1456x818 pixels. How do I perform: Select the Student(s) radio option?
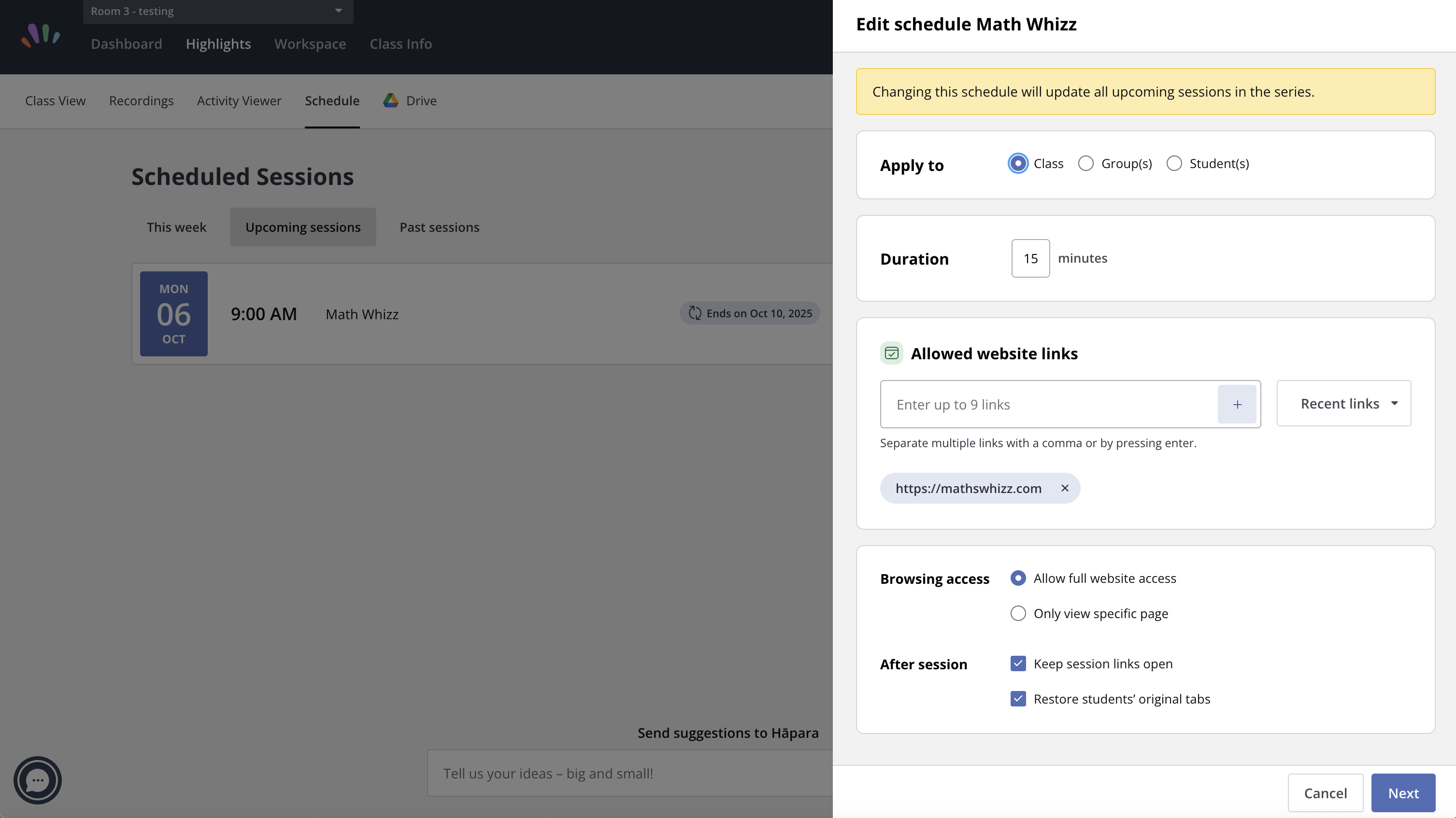(1174, 164)
